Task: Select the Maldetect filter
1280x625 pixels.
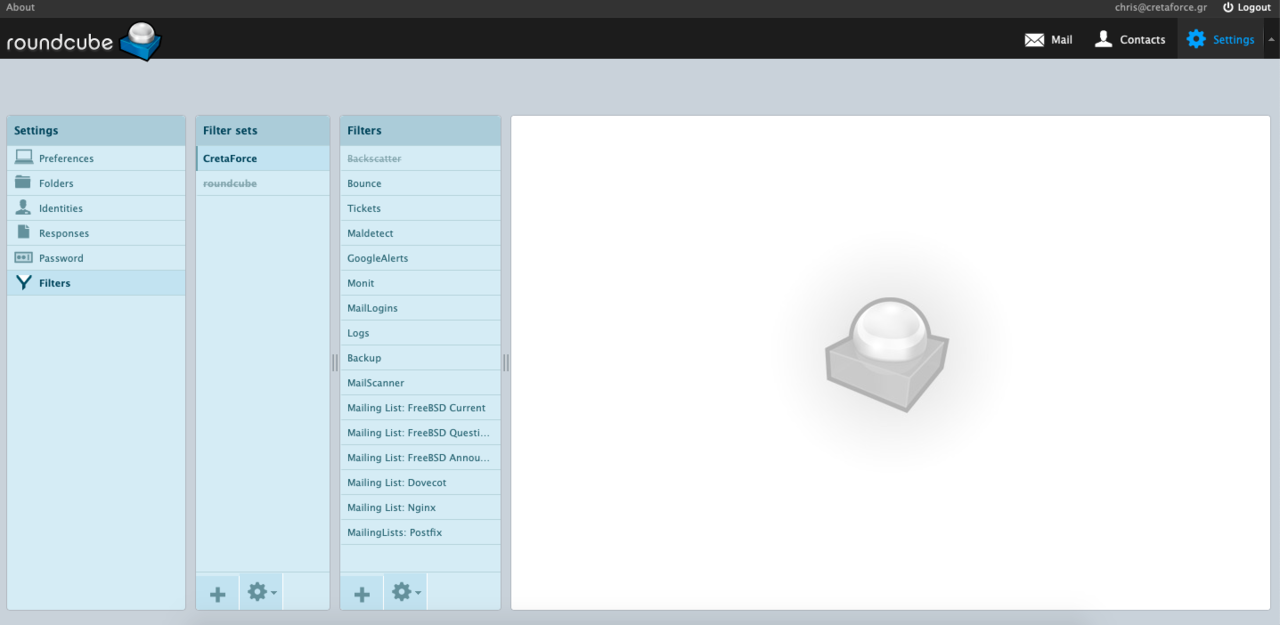Action: 420,233
